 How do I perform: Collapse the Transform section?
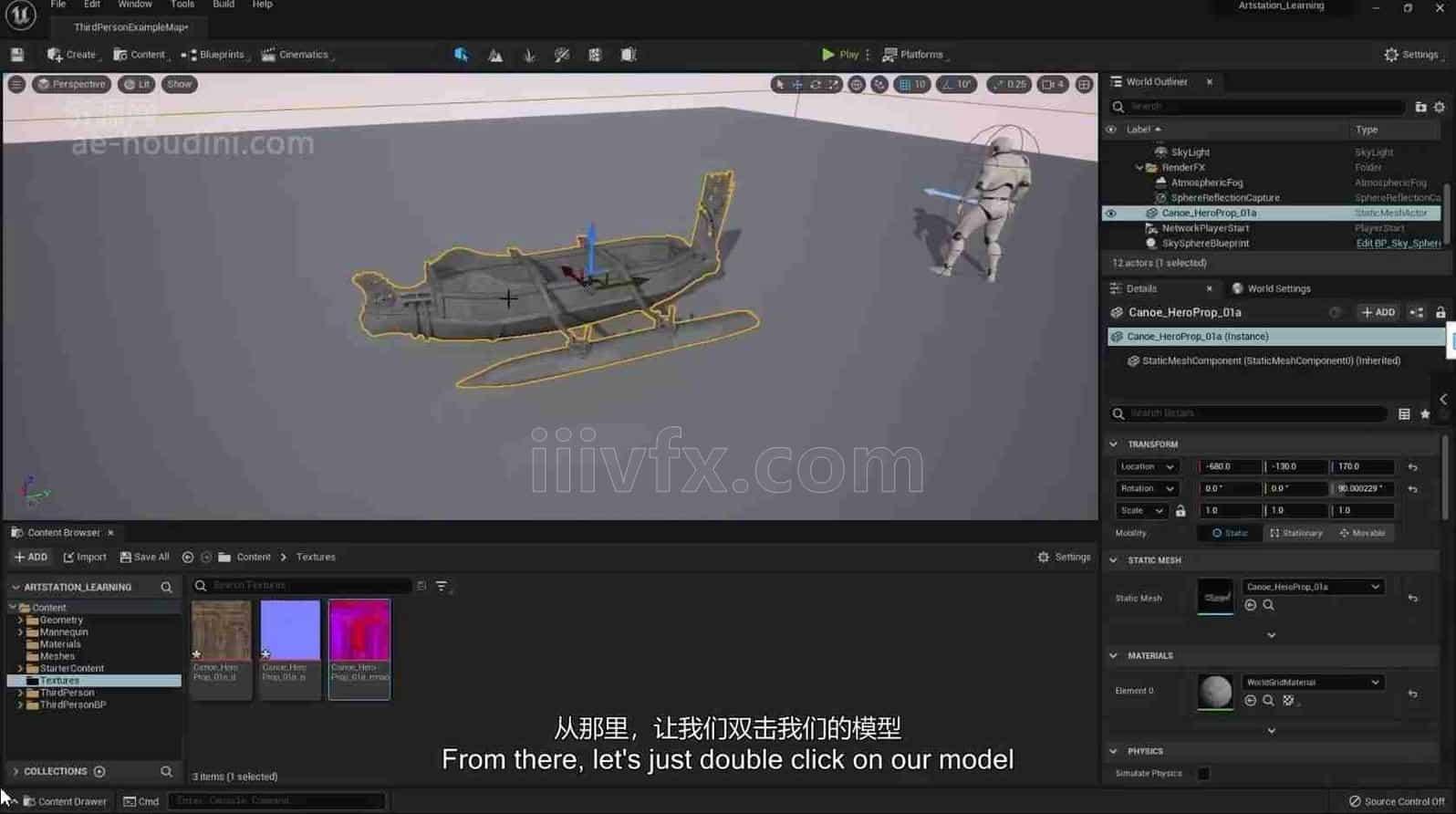[1113, 444]
